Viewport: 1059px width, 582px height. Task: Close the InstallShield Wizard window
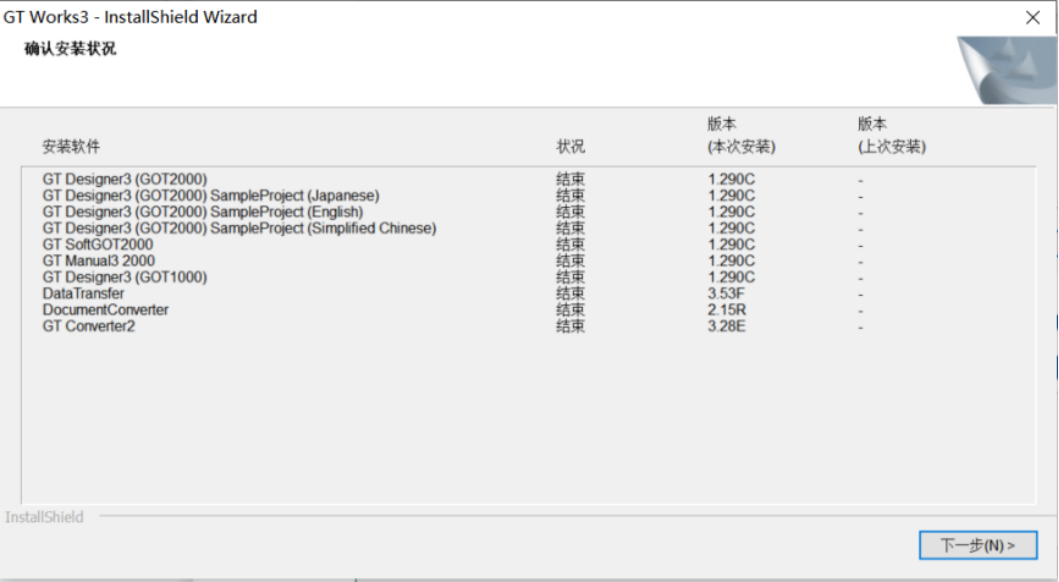pos(1033,18)
